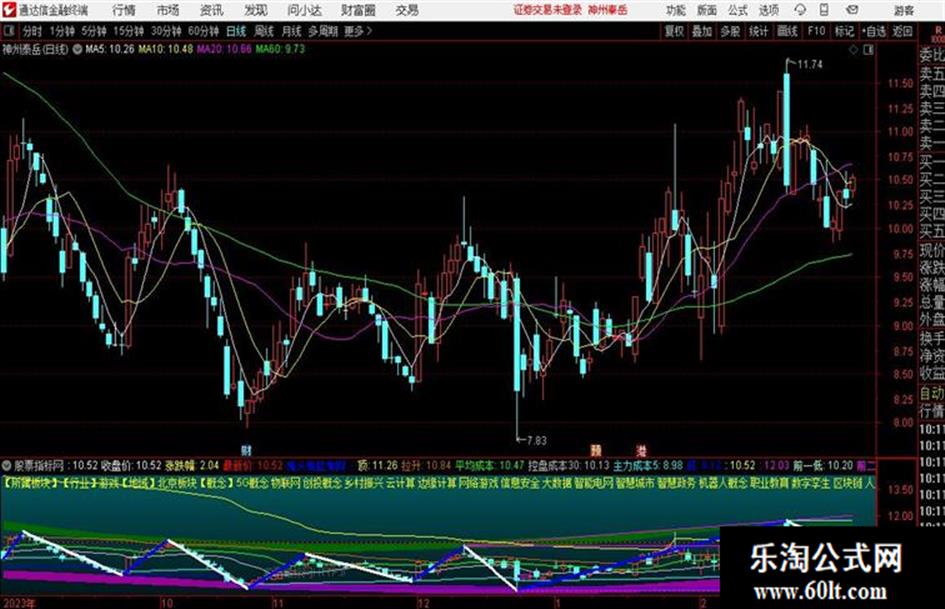Click the MA10: 10.48 indicator value
Image resolution: width=945 pixels, height=609 pixels.
(166, 49)
